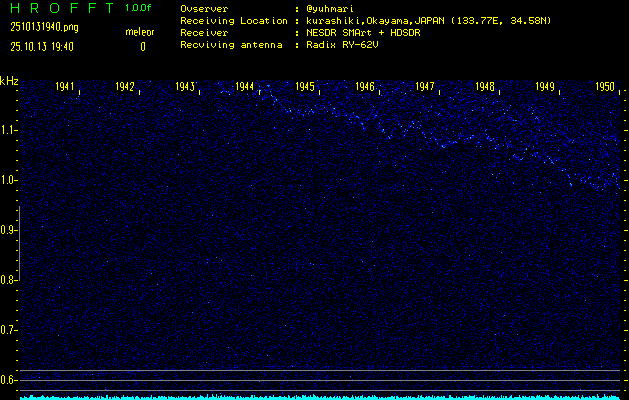Click the 1.1 frequency axis label
Viewport: 629px width, 400px height.
(x=9, y=130)
